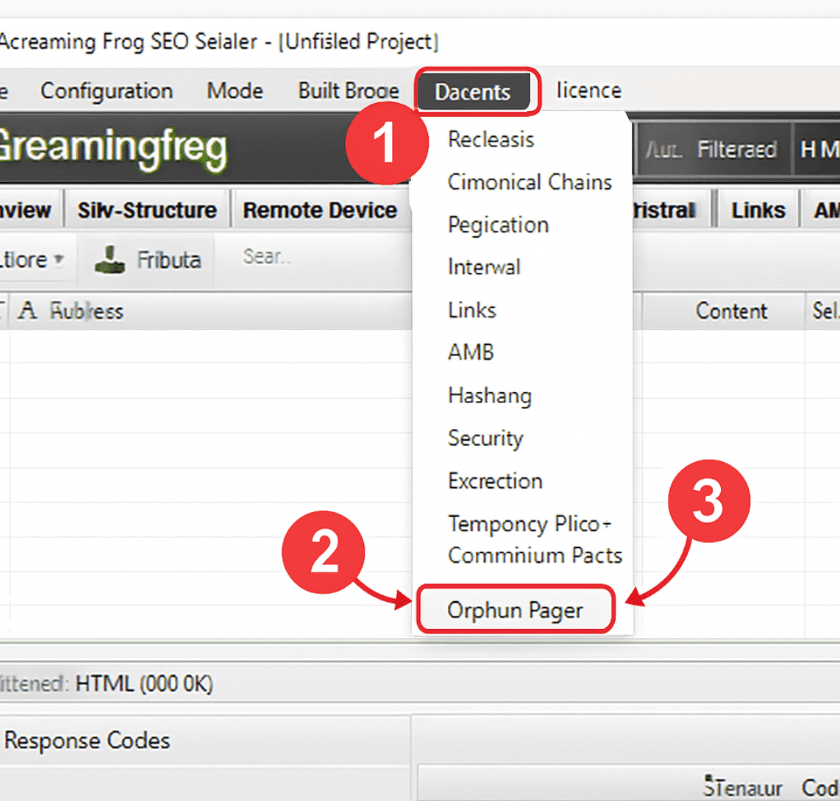840x801 pixels.
Task: Open the Configuration menu
Action: tap(107, 91)
